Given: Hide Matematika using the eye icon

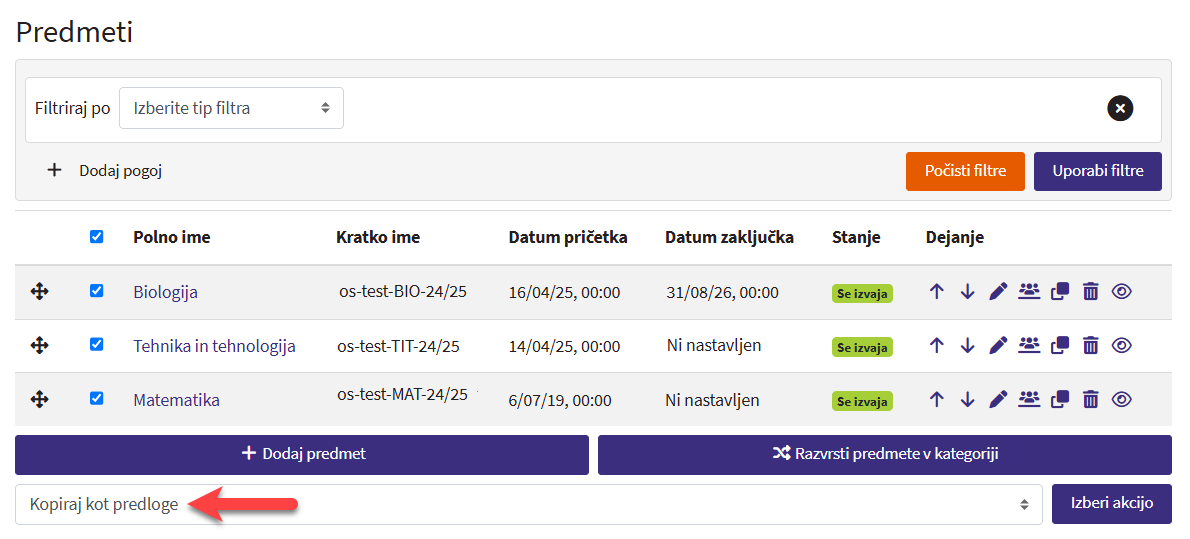Looking at the screenshot, I should click(1122, 399).
